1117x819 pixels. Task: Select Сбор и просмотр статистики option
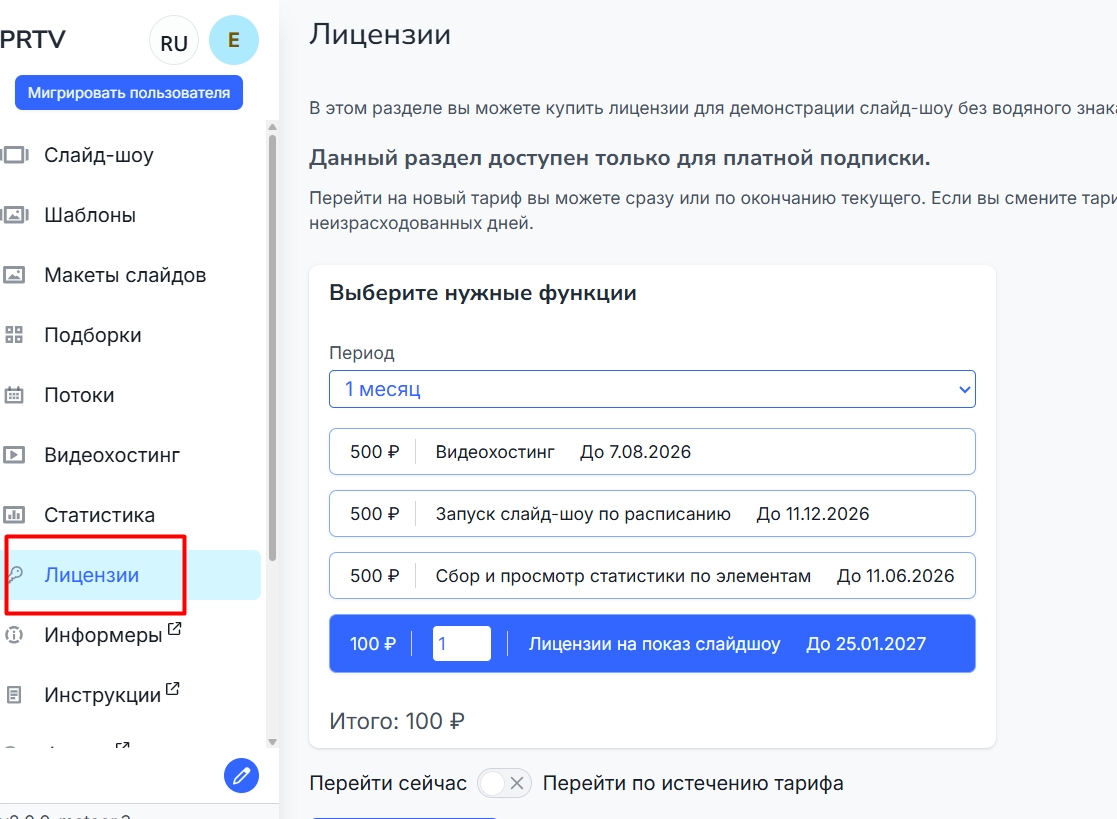(x=652, y=576)
